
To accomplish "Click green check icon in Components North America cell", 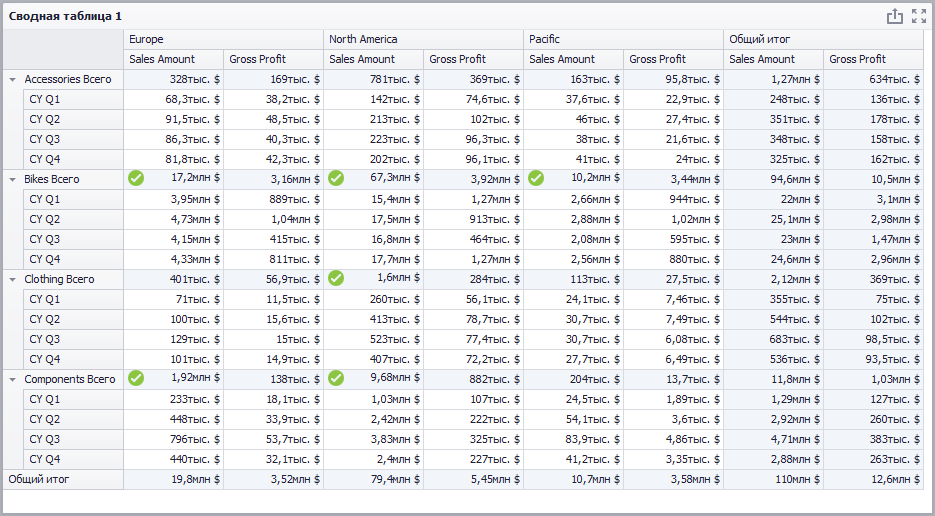I will point(336,378).
